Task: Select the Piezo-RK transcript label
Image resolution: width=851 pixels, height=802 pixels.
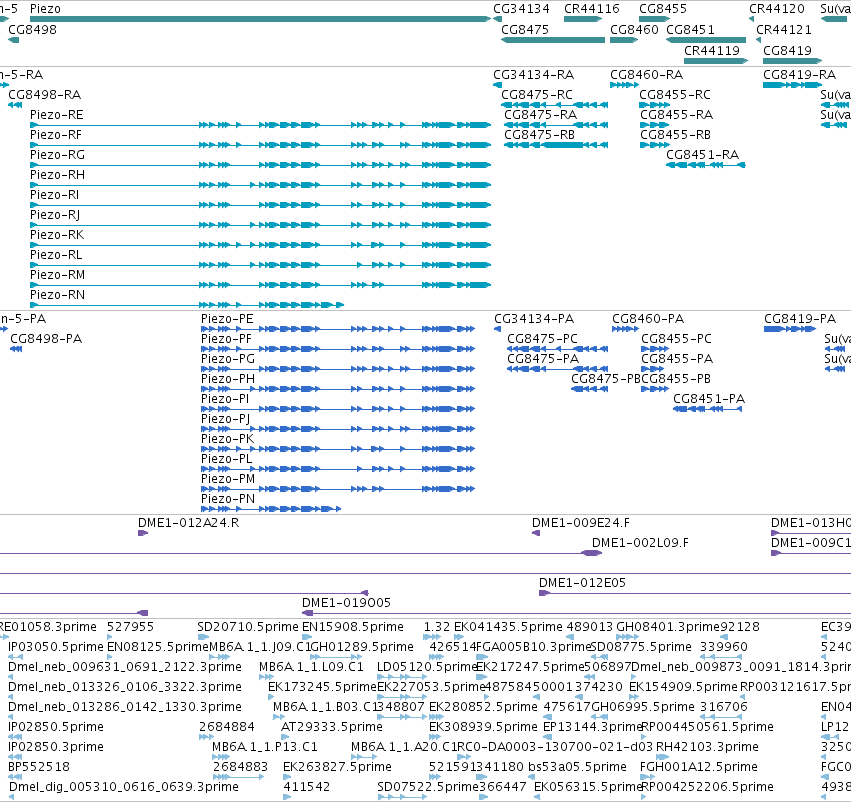Action: (x=57, y=235)
